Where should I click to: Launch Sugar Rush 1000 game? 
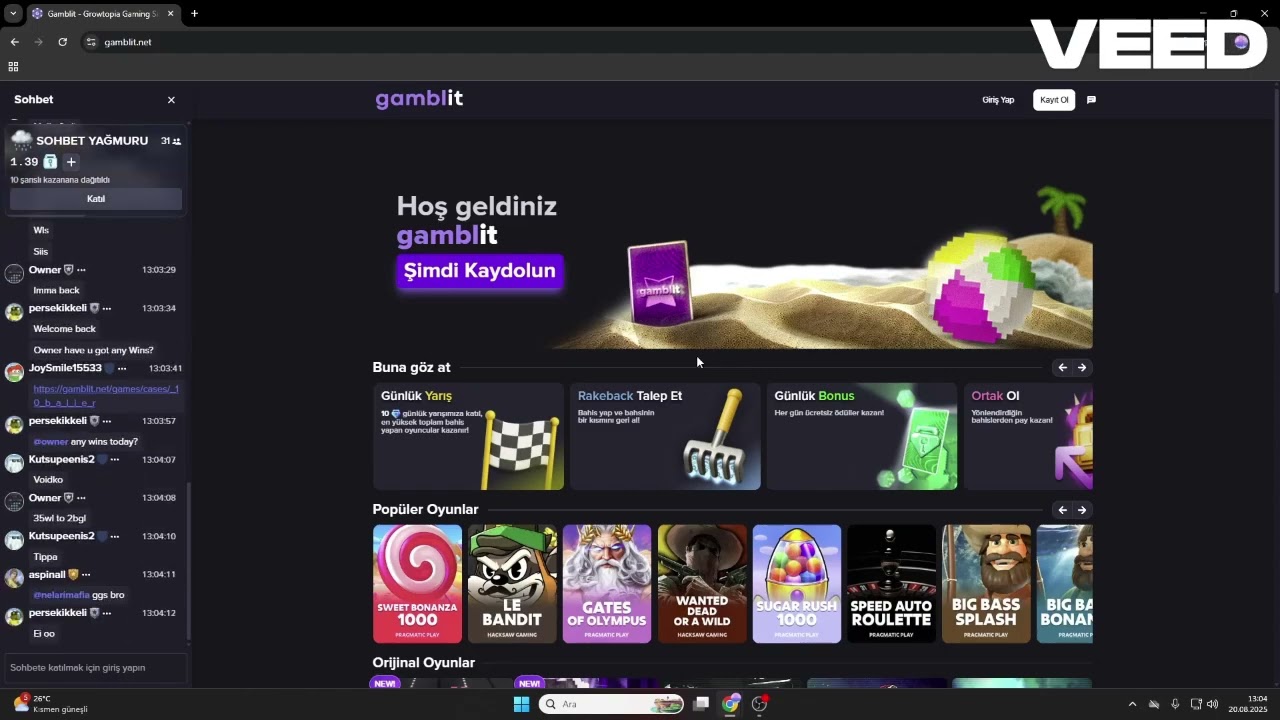(x=797, y=584)
